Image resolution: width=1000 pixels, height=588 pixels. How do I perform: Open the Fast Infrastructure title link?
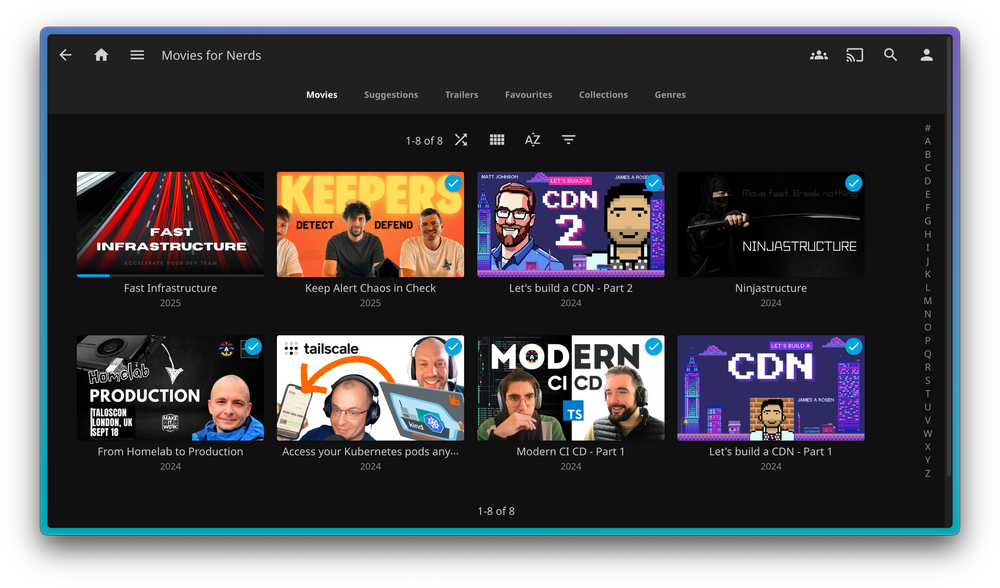pyautogui.click(x=170, y=288)
